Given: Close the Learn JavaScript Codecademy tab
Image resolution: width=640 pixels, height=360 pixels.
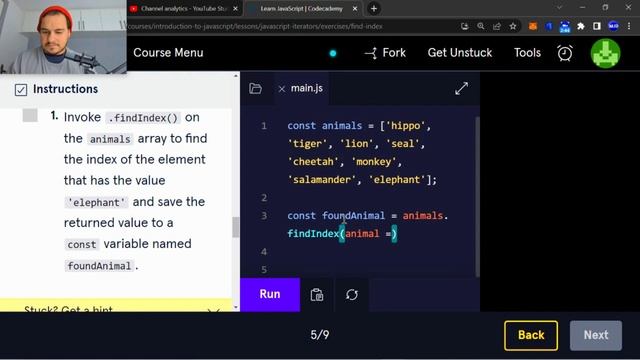Looking at the screenshot, I should point(355,9).
